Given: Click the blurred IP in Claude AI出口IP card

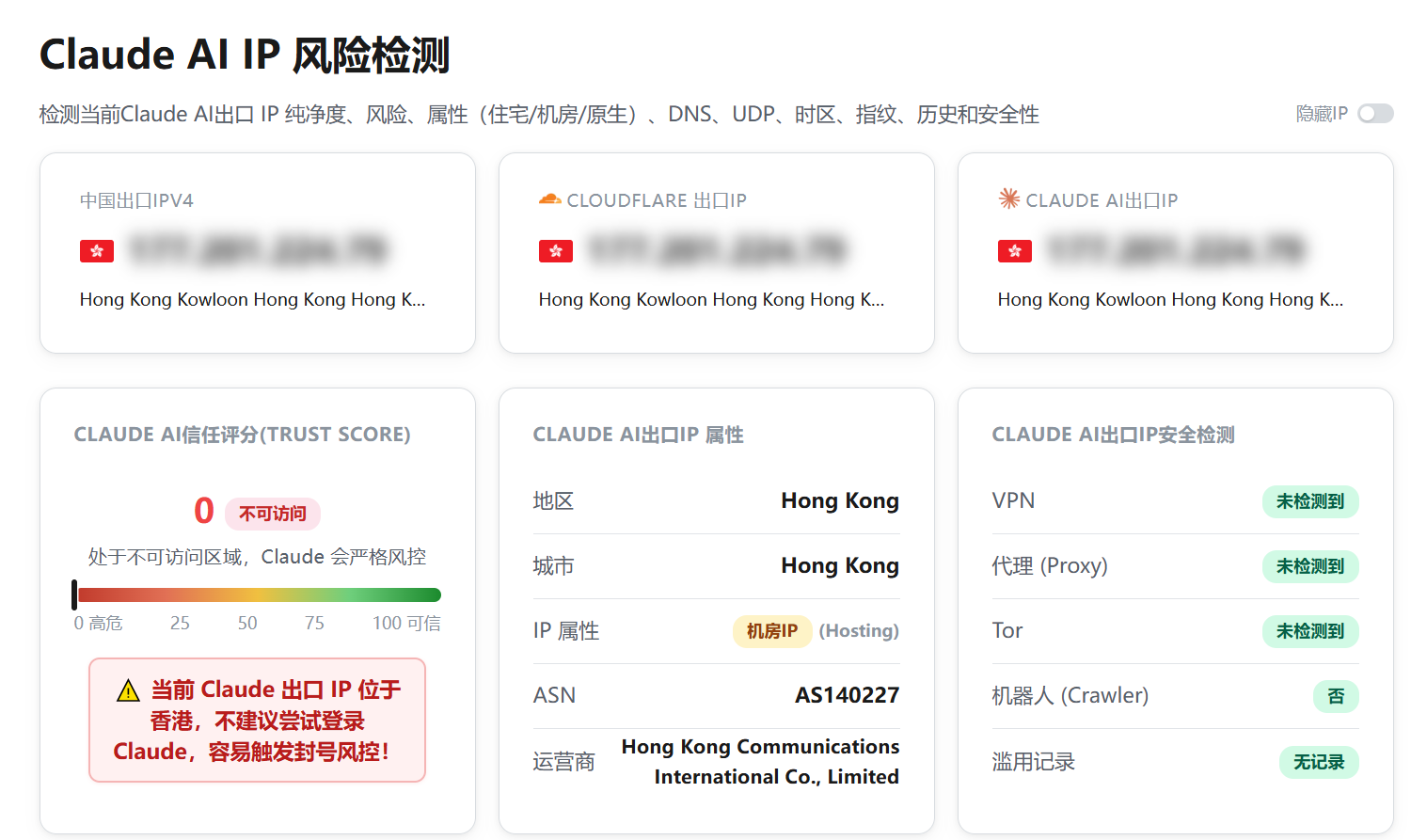Looking at the screenshot, I should (1177, 250).
